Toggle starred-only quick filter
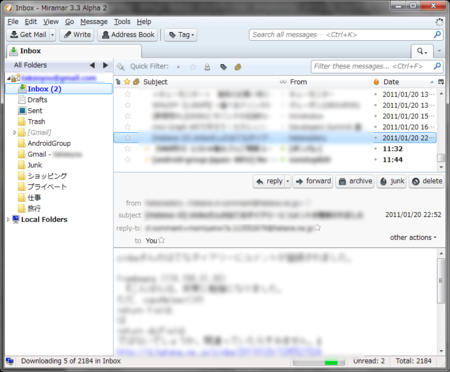450x372 pixels. pos(193,67)
